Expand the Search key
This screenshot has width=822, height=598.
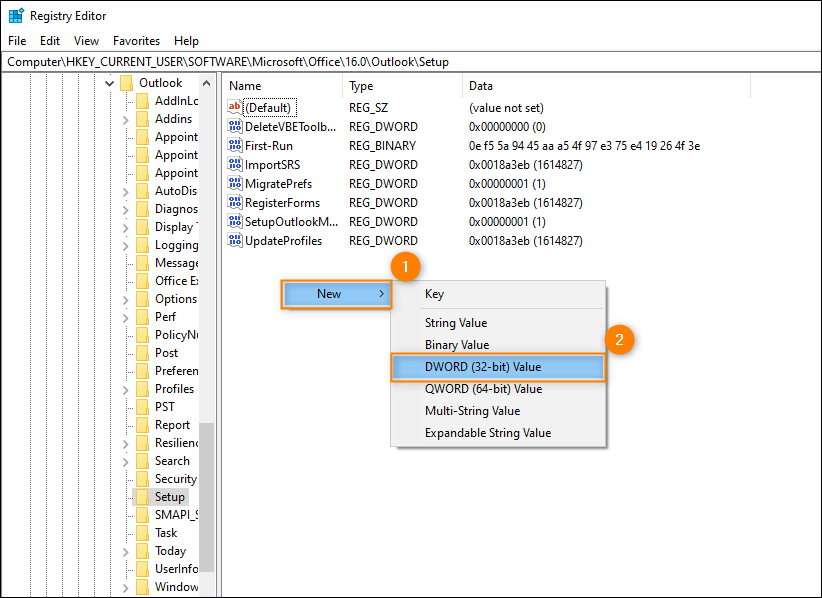pos(125,462)
